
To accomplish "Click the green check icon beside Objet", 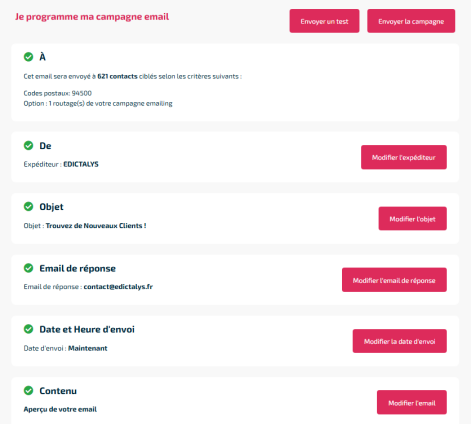I will pyautogui.click(x=28, y=206).
